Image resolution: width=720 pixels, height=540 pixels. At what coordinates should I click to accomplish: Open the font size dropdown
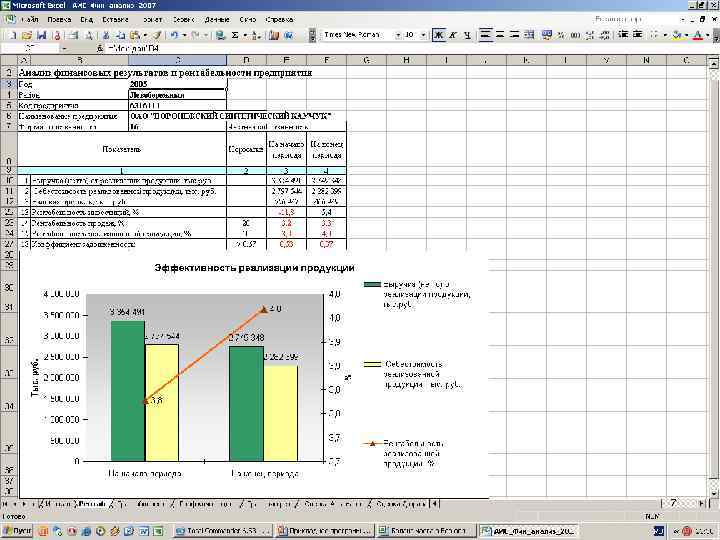423,35
